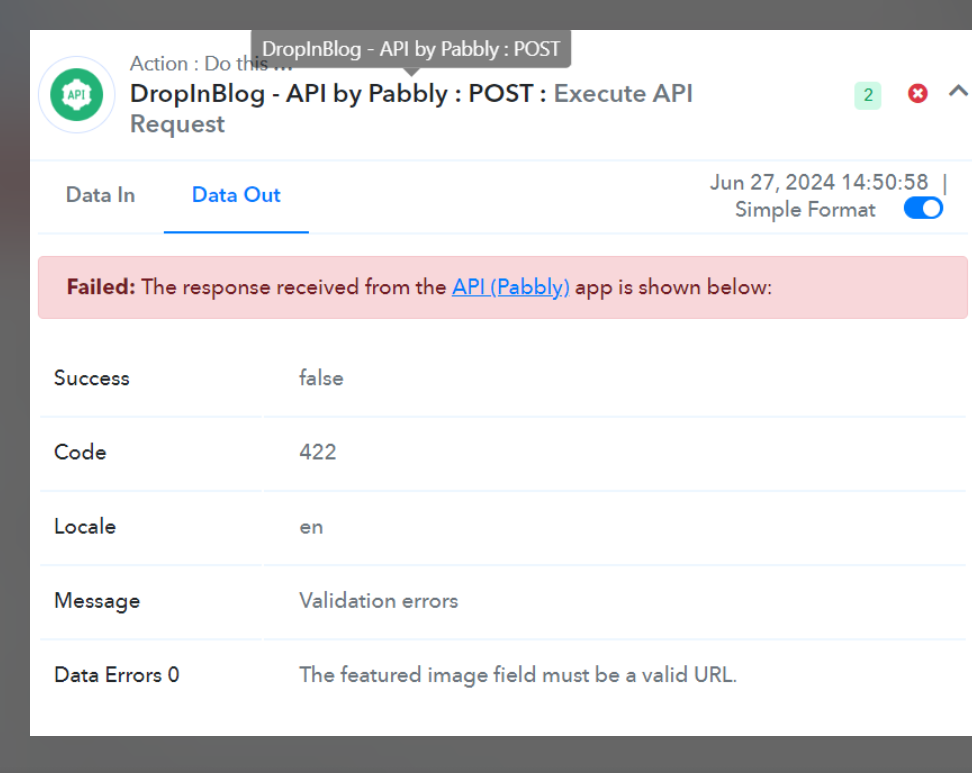Click the Success field label
This screenshot has height=773, width=972.
(x=92, y=378)
